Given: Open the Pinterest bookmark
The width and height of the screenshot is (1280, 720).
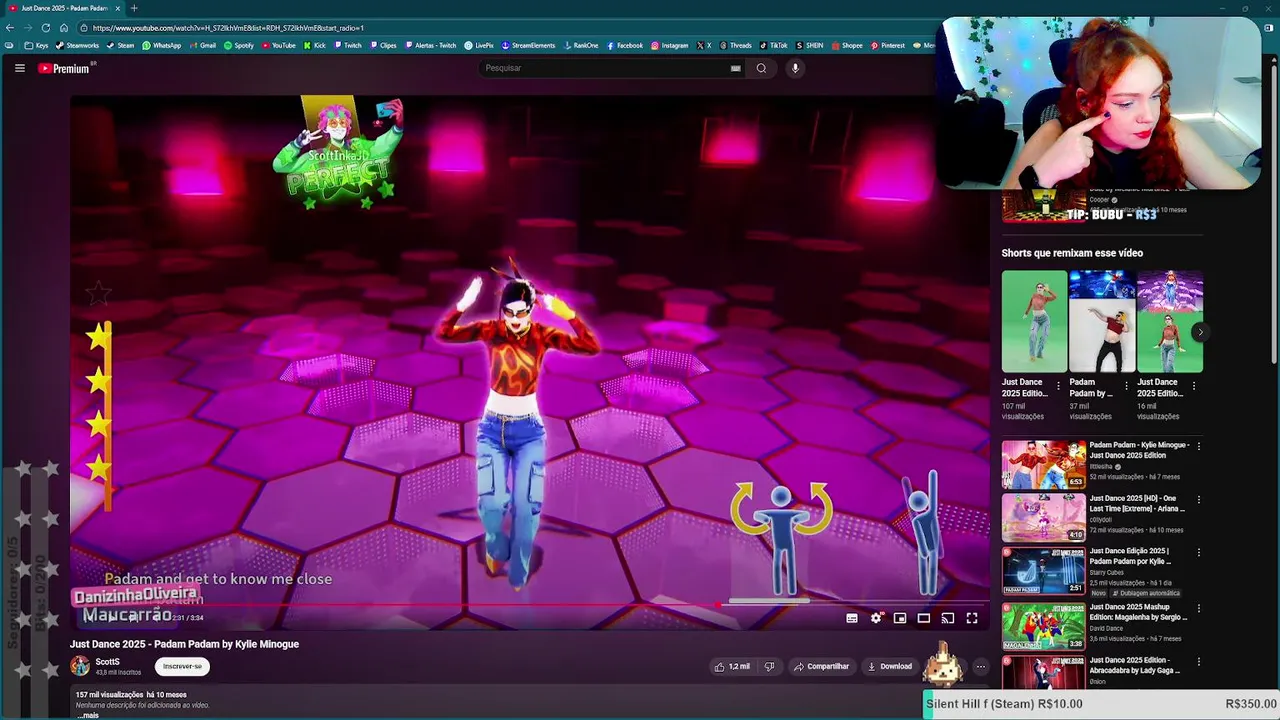Looking at the screenshot, I should [887, 45].
